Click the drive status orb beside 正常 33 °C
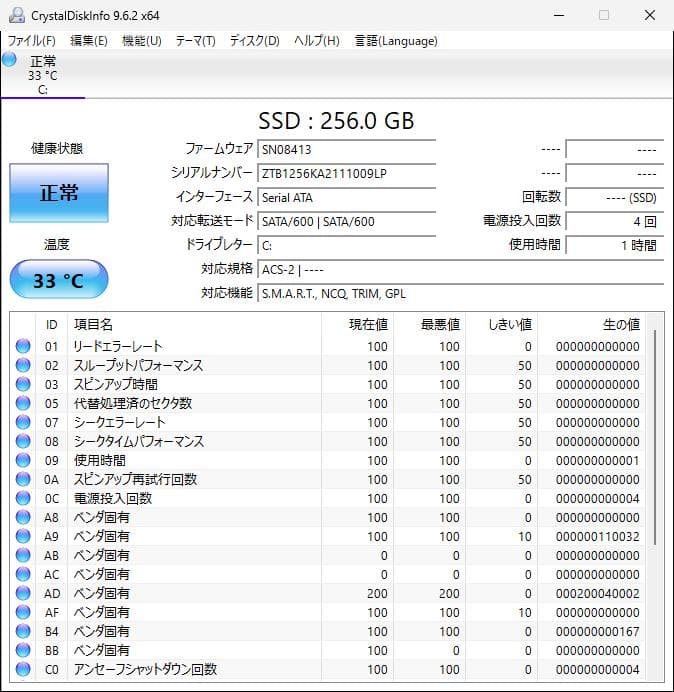 [x=9, y=59]
